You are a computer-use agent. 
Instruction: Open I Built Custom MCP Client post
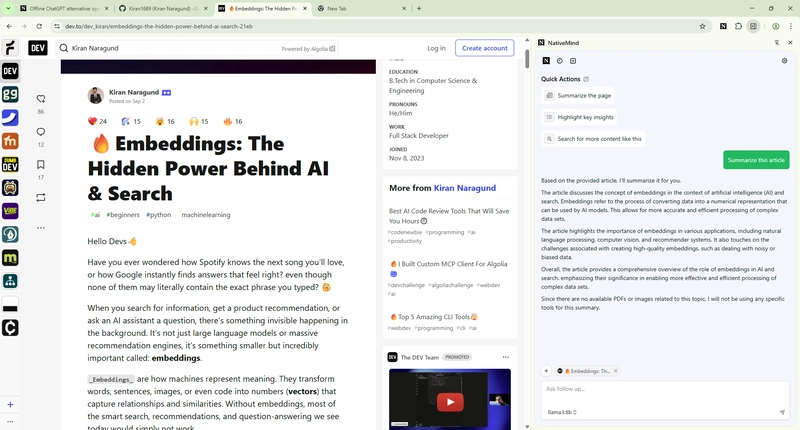[449, 268]
